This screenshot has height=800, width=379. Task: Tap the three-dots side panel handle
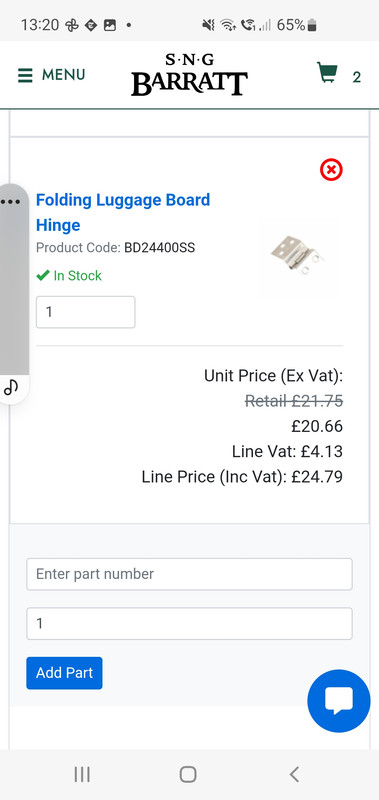pyautogui.click(x=10, y=201)
